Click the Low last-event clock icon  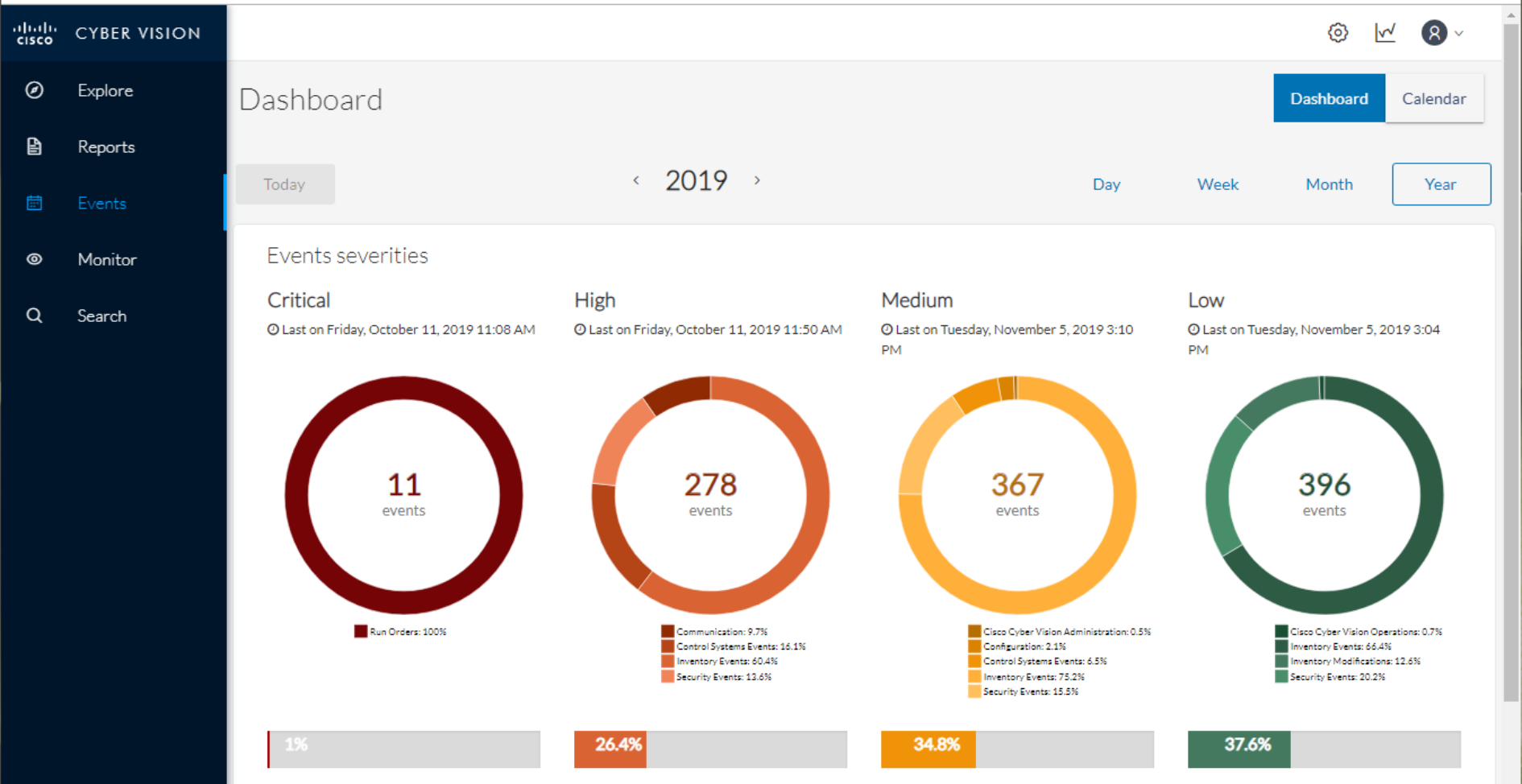coord(1193,329)
